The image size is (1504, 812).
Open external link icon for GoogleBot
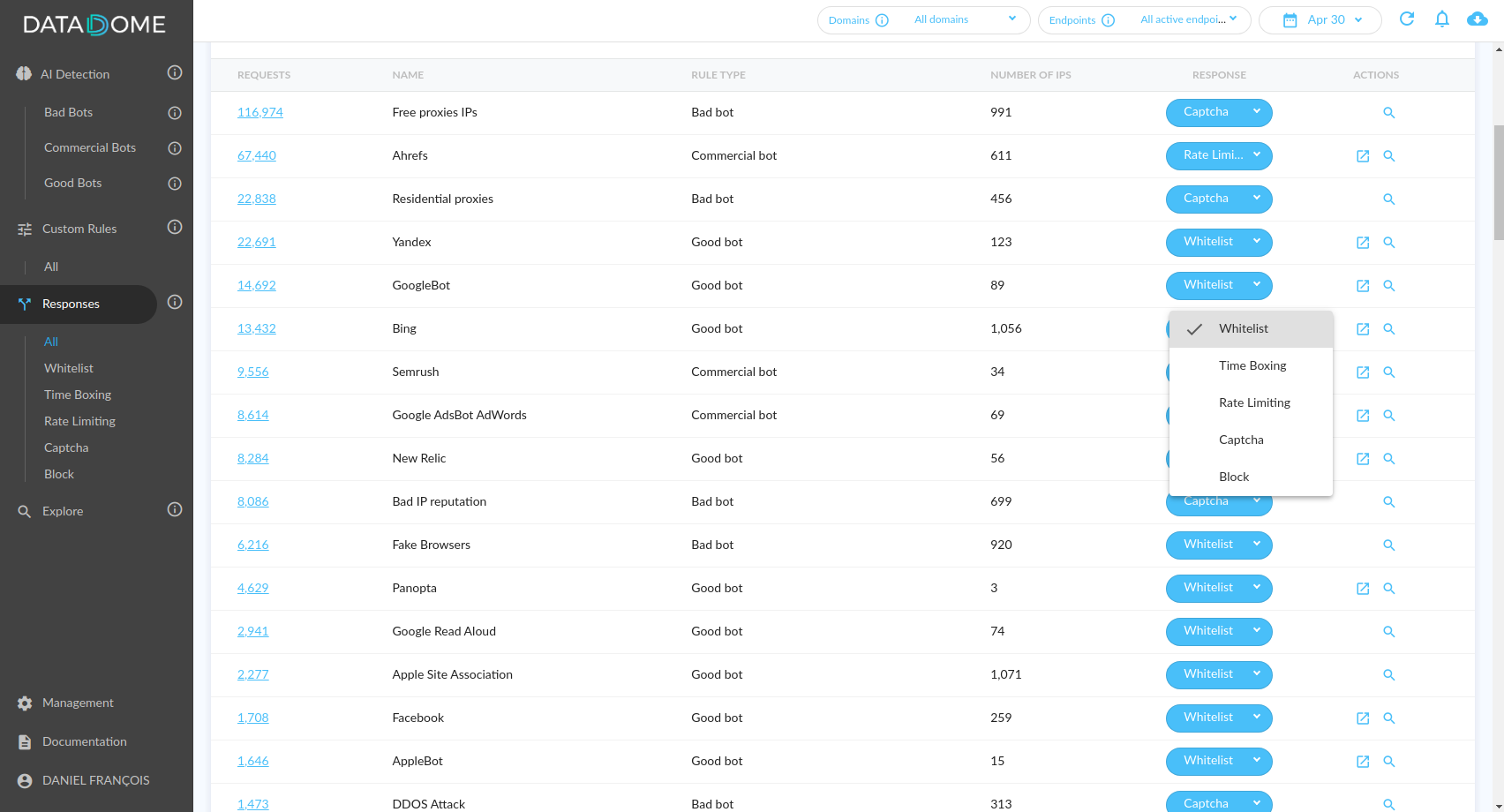1363,286
